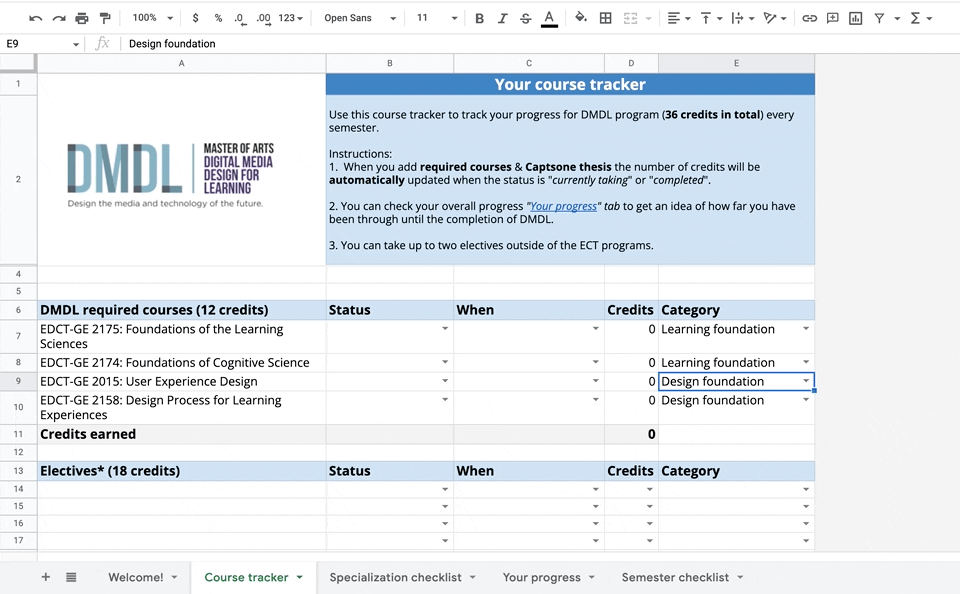Screen dimensions: 960x594
Task: Select the "Your course tracker" title cell
Action: [x=570, y=85]
